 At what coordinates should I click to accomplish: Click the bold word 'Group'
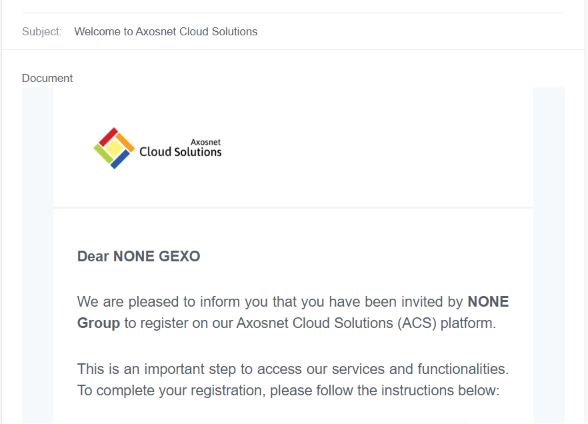point(98,323)
